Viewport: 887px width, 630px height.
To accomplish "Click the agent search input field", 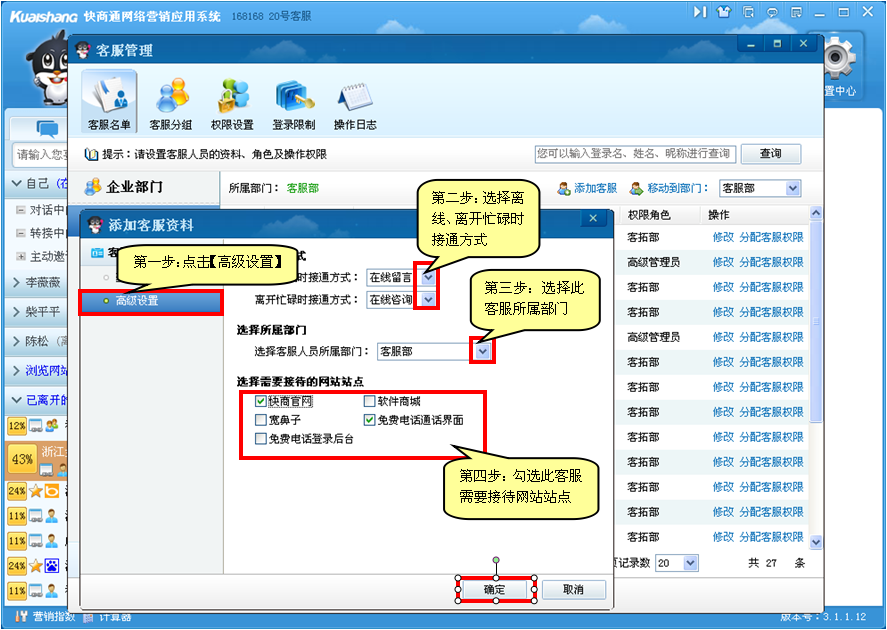I will pos(634,154).
